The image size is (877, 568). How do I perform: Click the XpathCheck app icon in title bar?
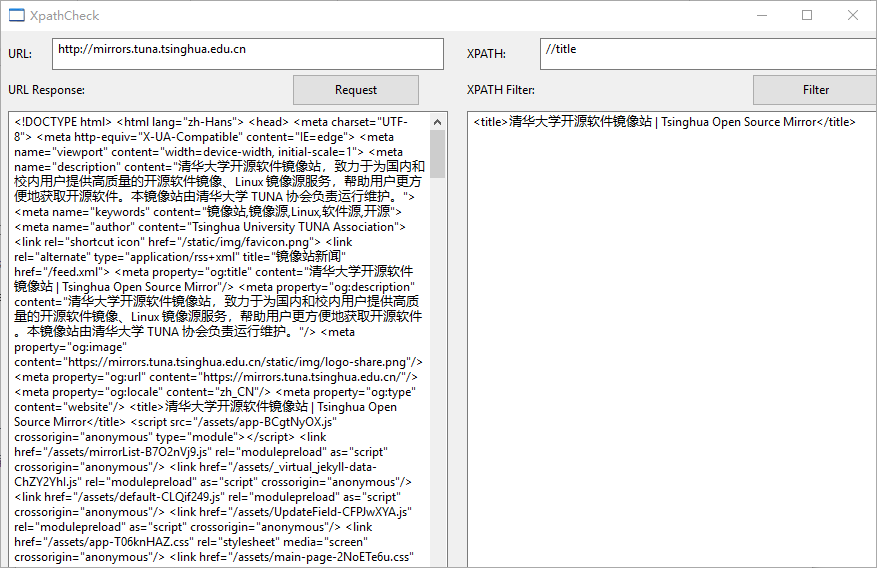pos(17,16)
